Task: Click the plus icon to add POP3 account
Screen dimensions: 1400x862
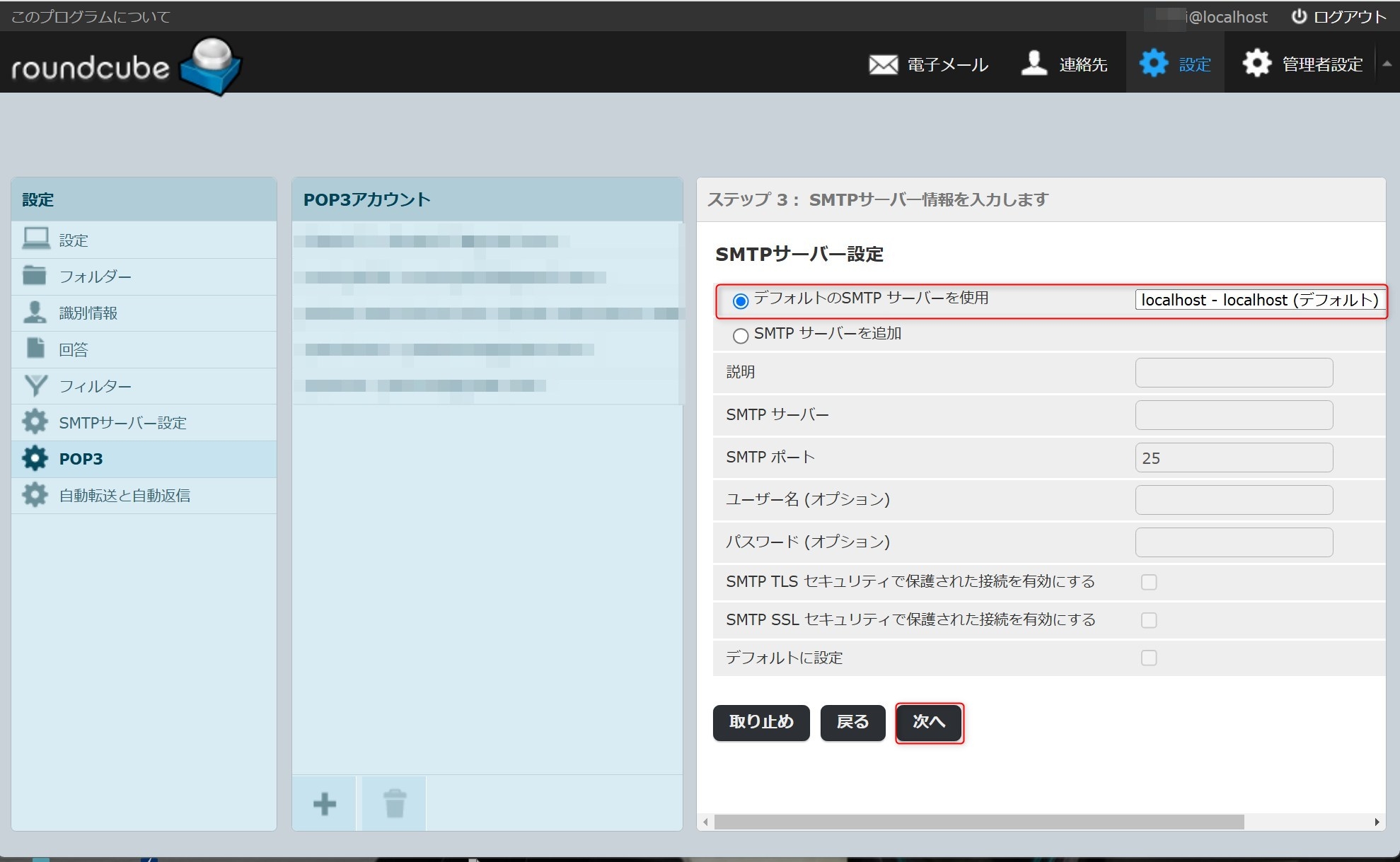Action: [324, 803]
